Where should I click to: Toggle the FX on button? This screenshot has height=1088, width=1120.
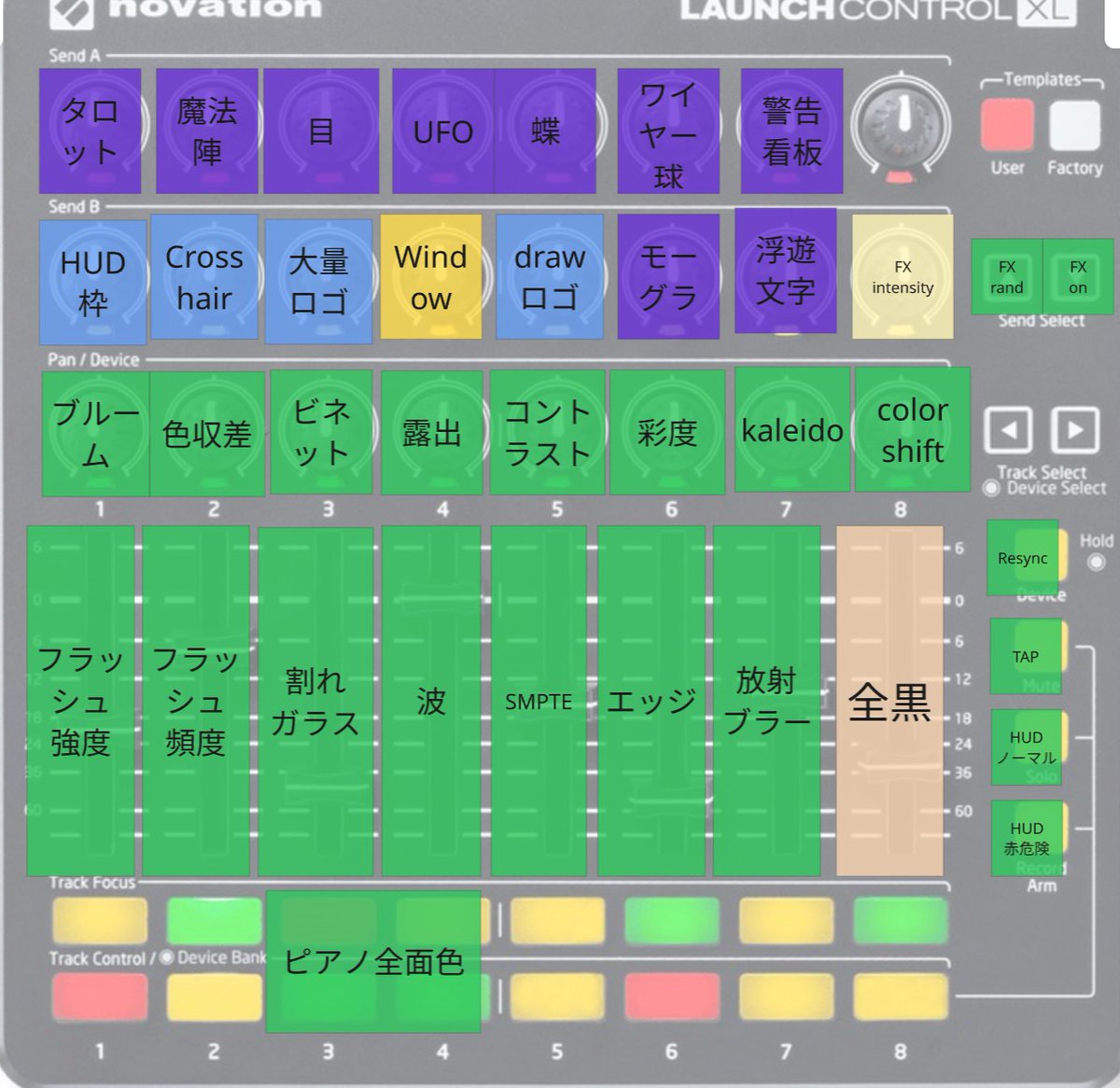tap(1078, 276)
